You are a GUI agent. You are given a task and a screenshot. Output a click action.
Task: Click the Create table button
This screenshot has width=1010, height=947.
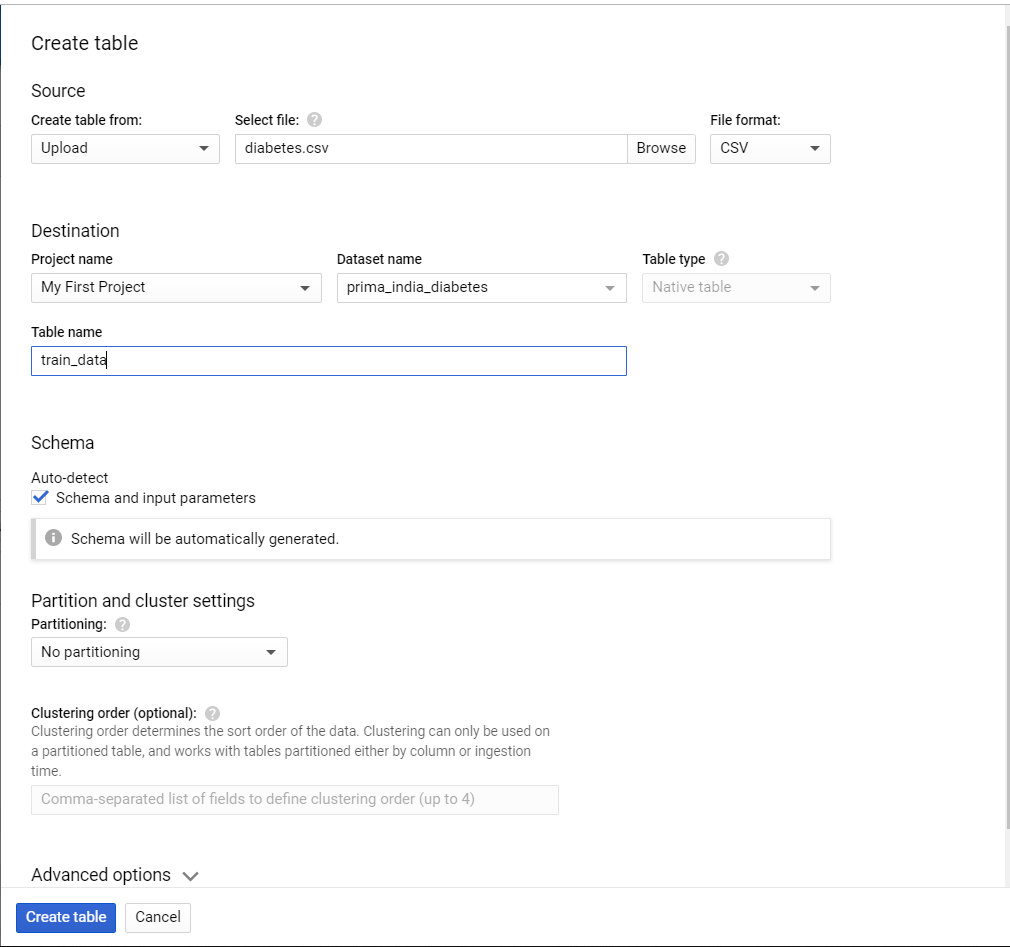(x=66, y=917)
